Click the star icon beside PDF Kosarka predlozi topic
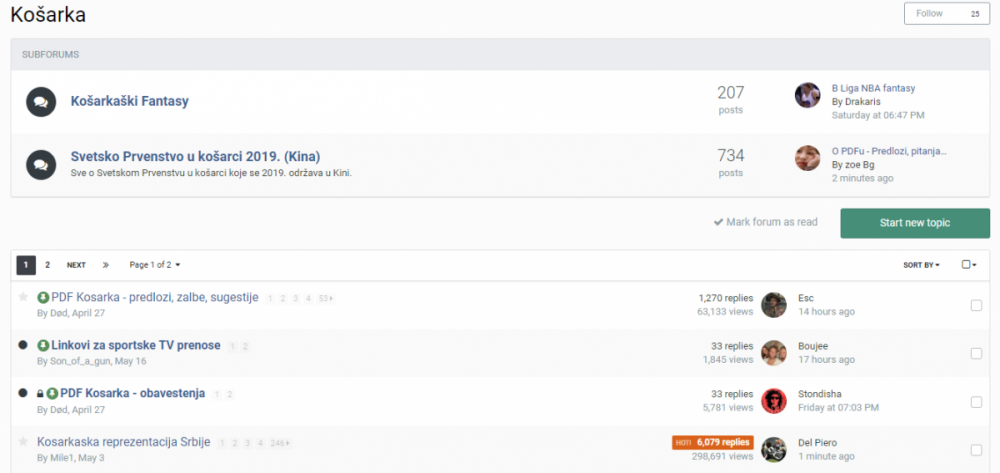Screen dimensions: 1000x473 click(23, 297)
